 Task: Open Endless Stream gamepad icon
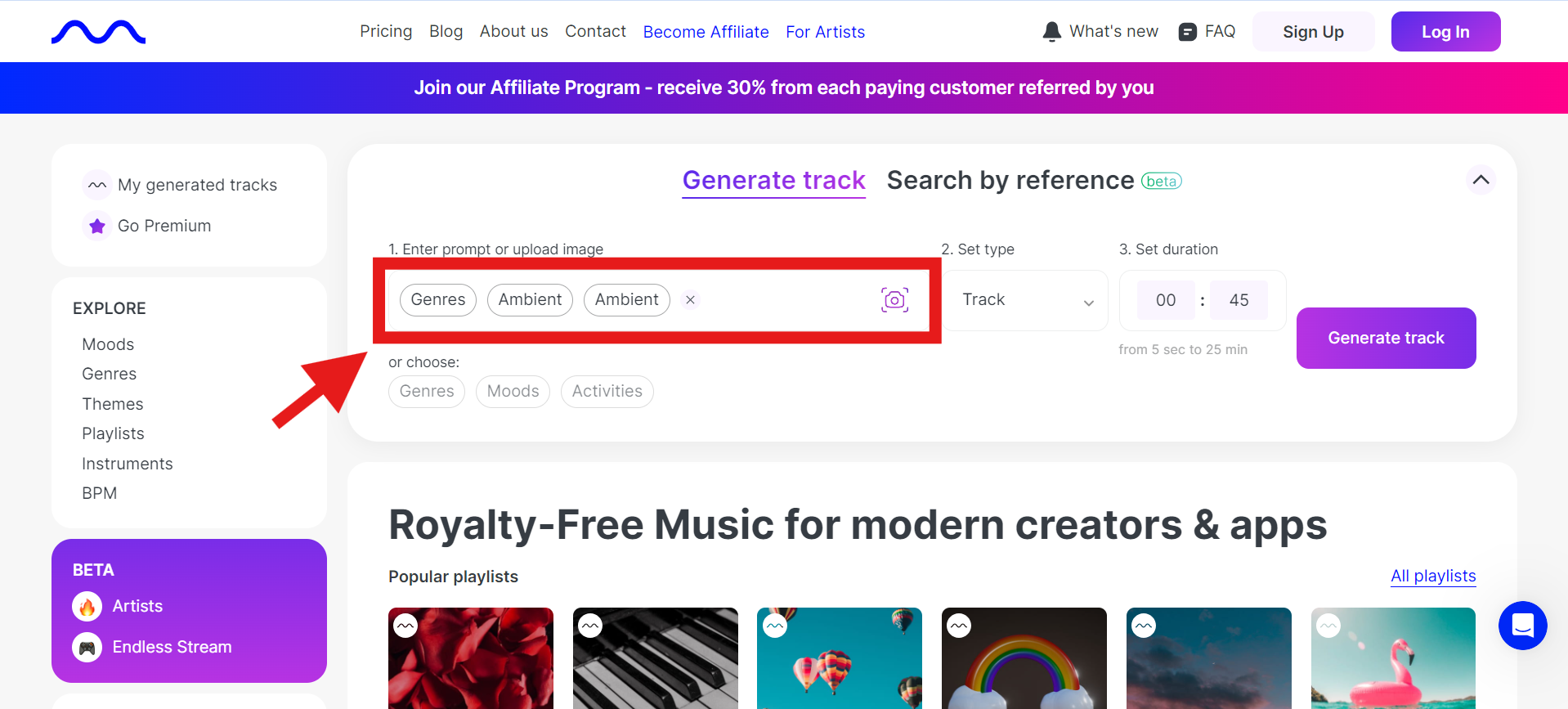87,647
